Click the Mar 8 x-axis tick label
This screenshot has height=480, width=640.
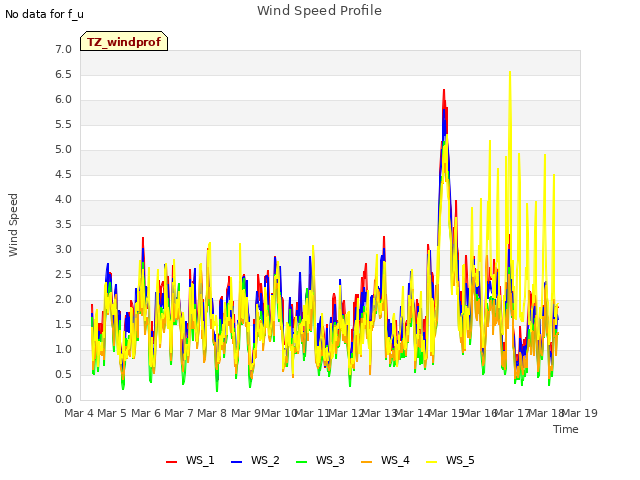pos(212,413)
